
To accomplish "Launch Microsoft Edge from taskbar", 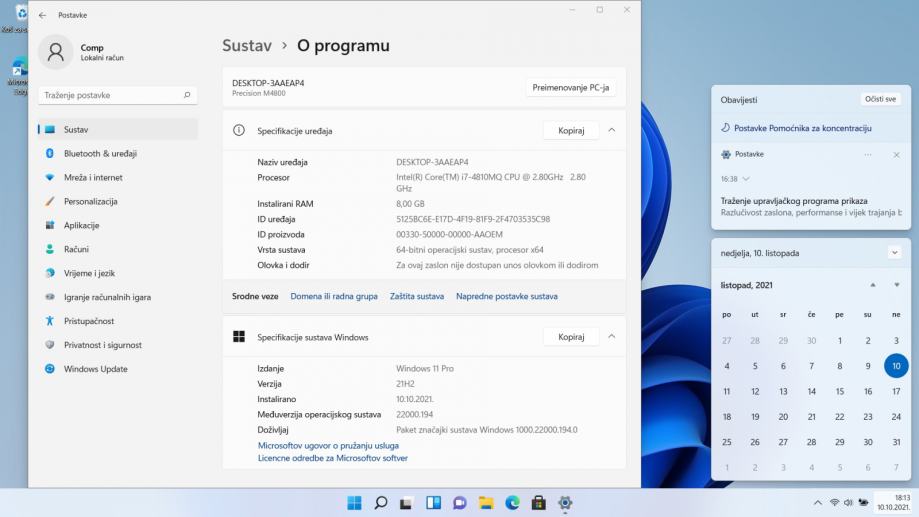I will (512, 502).
